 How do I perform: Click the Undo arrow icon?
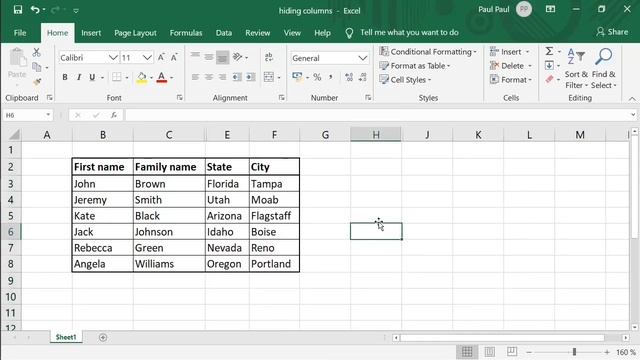pyautogui.click(x=35, y=9)
